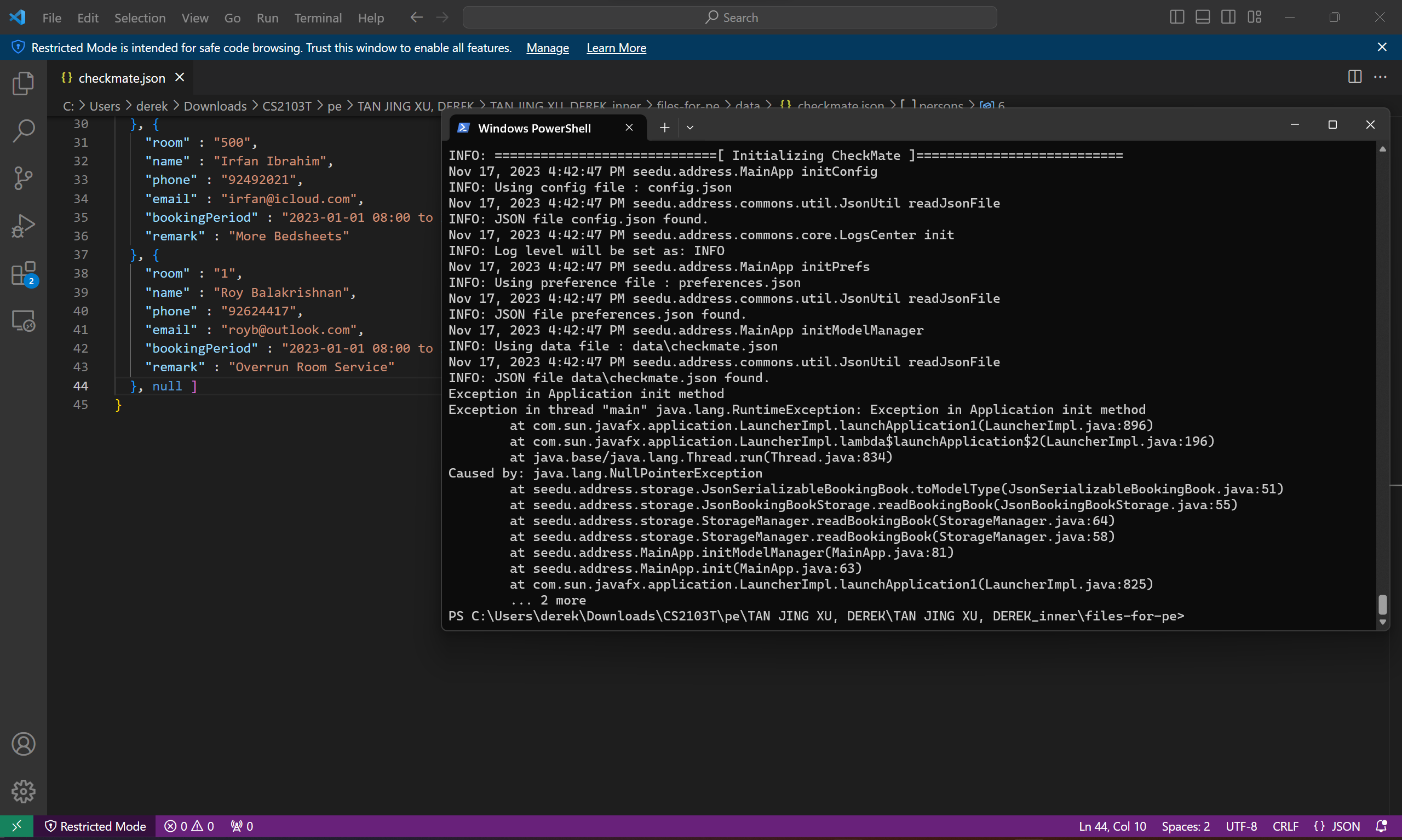The width and height of the screenshot is (1402, 840).
Task: Open the Manage gear icon
Action: click(x=23, y=791)
